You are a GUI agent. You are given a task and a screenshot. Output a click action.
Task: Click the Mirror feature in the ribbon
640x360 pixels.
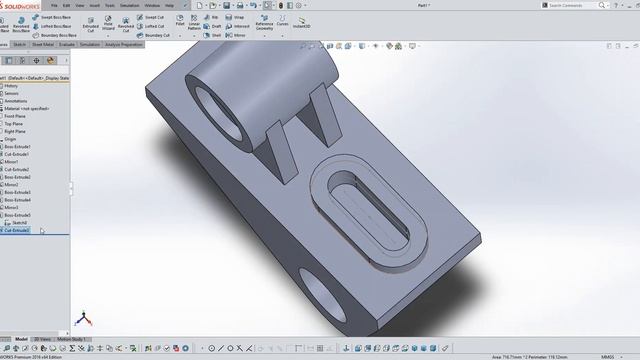tap(236, 35)
